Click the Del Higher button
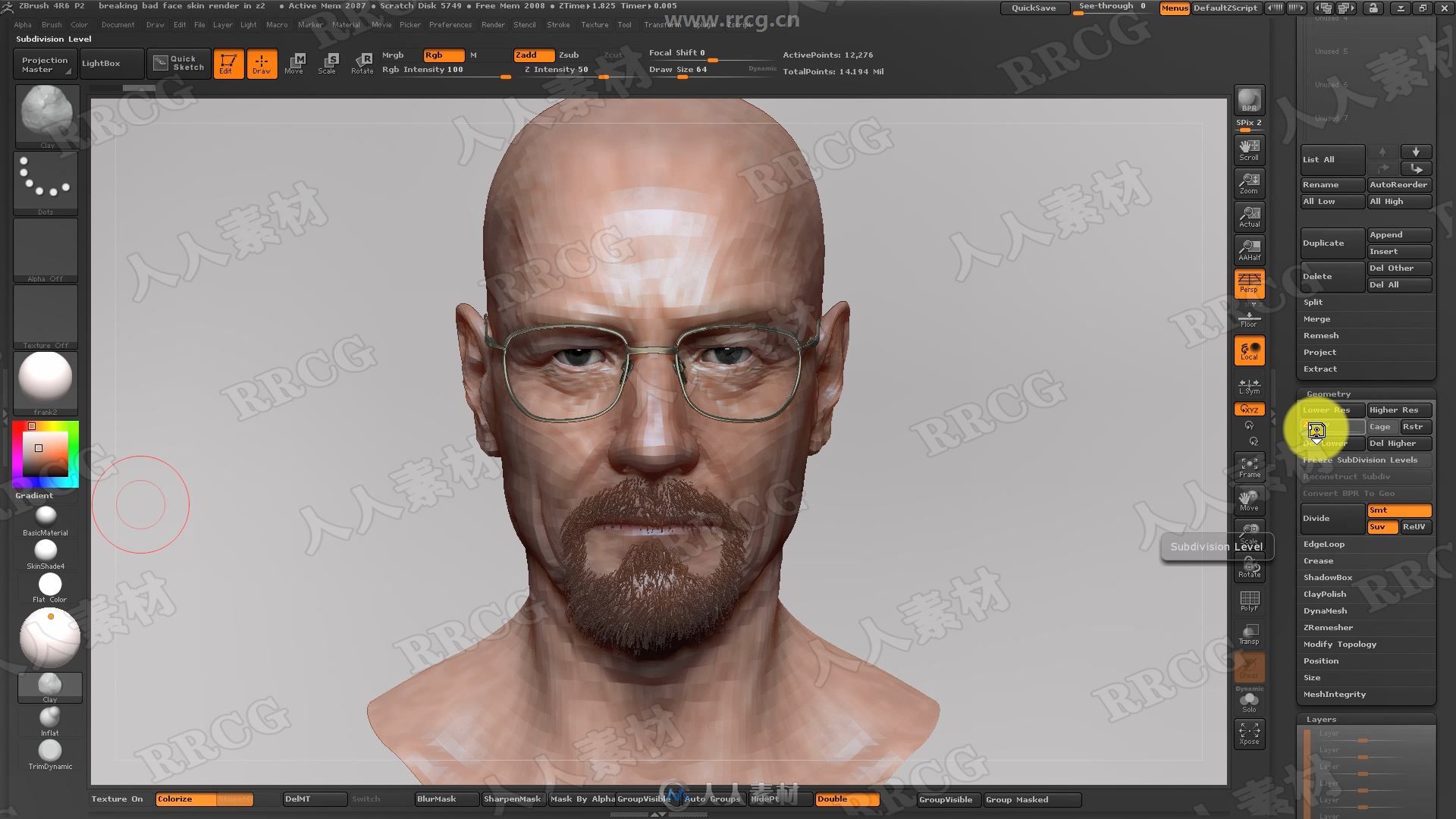This screenshot has width=1456, height=819. (x=1399, y=443)
